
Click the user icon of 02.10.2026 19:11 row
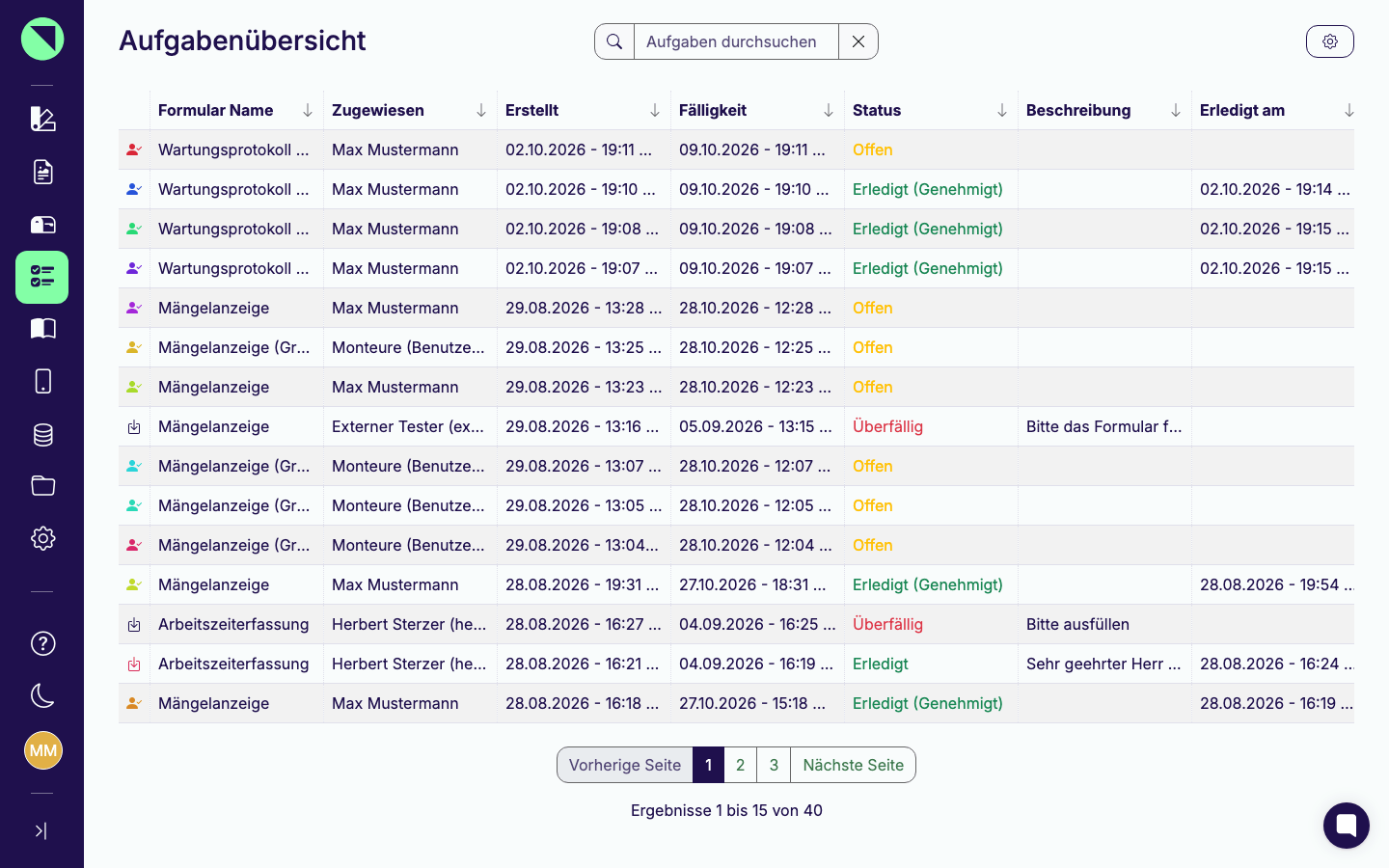tap(134, 149)
